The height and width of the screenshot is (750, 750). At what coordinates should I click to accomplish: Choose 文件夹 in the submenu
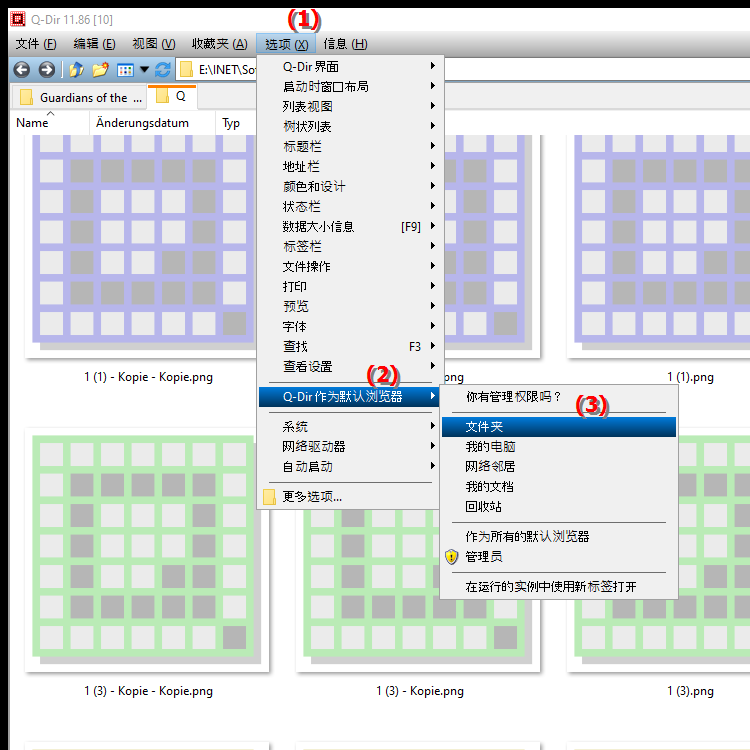click(x=559, y=427)
